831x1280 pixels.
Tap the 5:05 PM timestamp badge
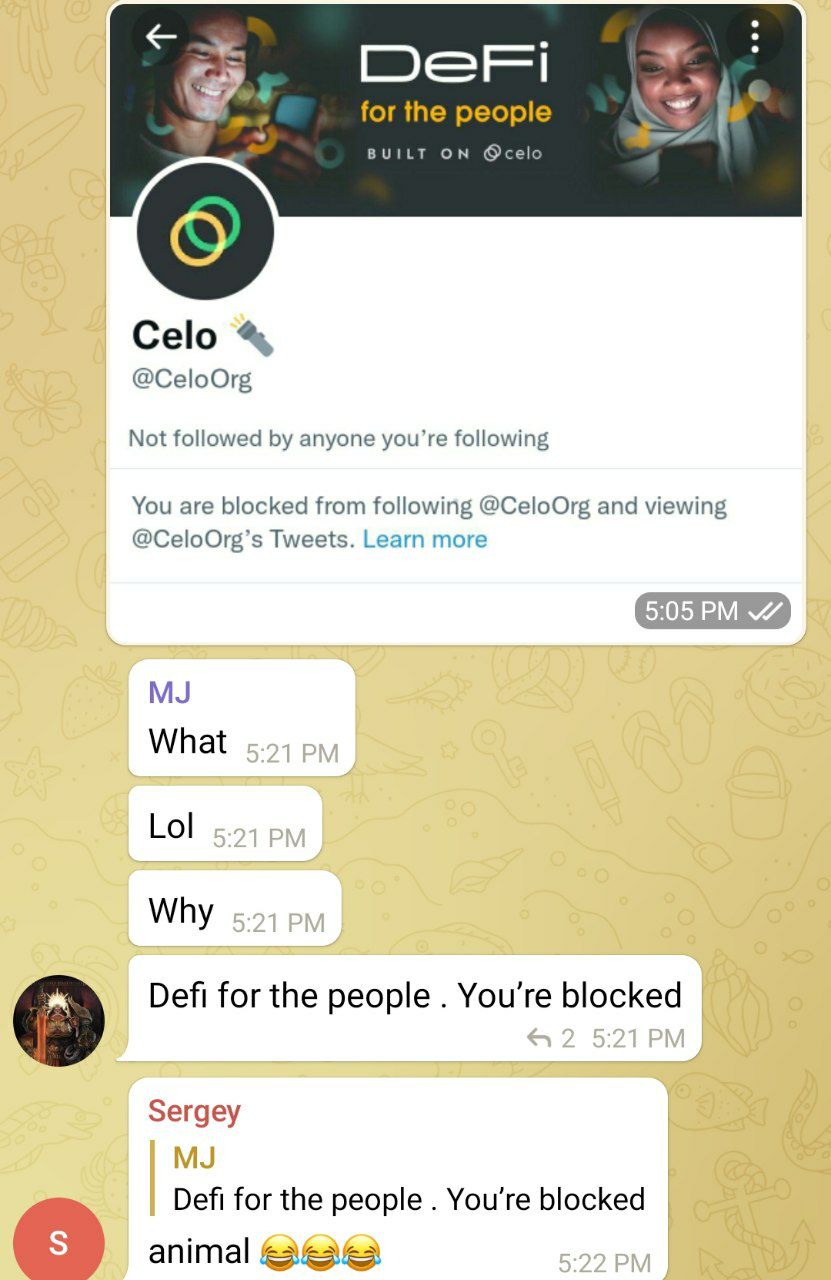(712, 611)
